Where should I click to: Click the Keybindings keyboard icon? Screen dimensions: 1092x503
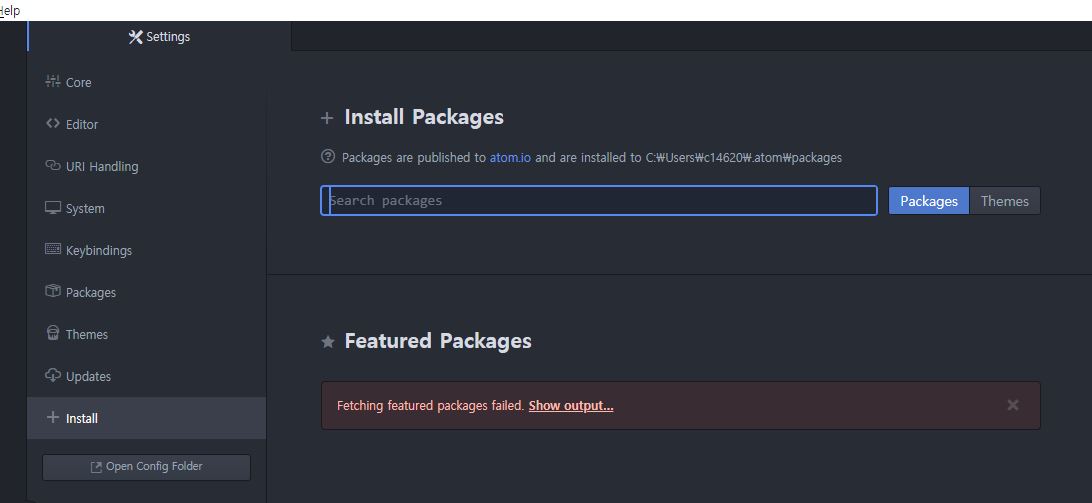point(53,250)
